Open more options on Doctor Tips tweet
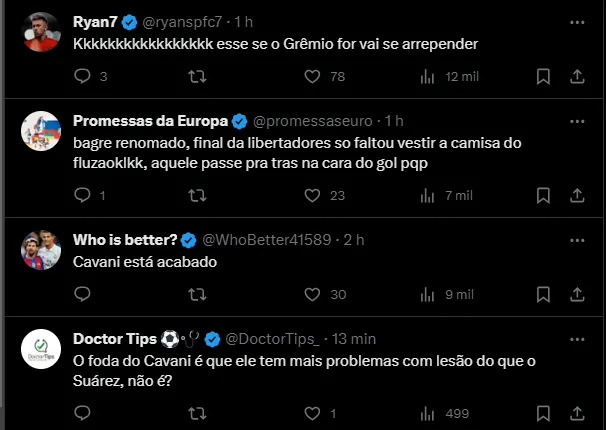606x430 pixels. 577,338
